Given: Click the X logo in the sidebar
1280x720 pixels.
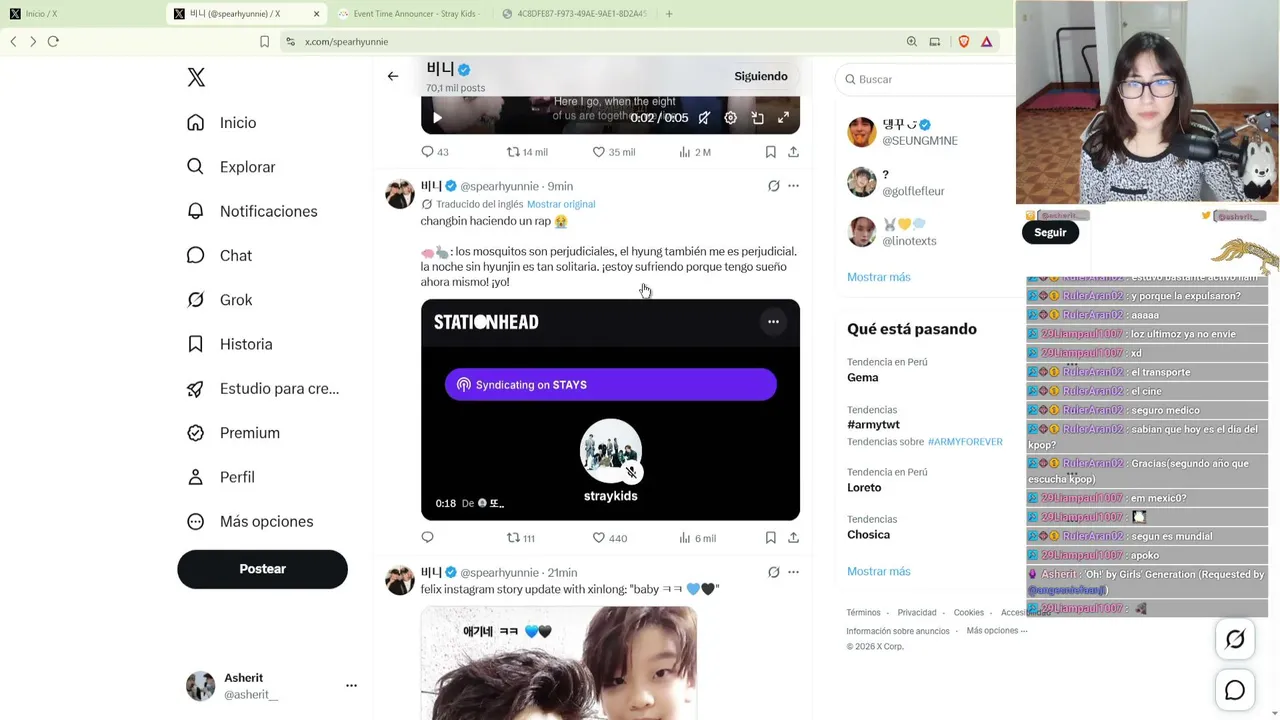Looking at the screenshot, I should pos(196,78).
